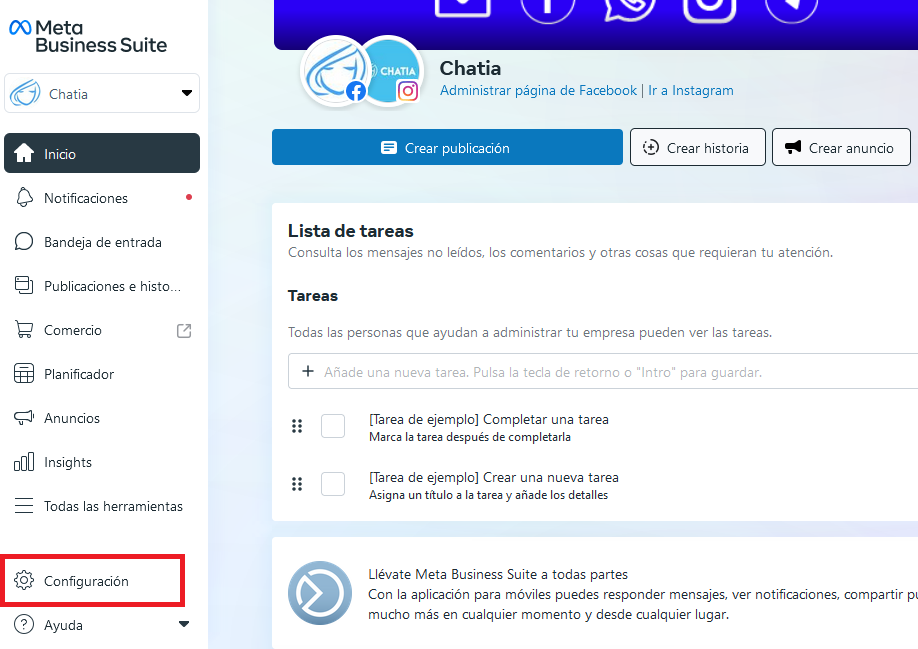Click drag handle for Completar una tarea

[x=297, y=426]
